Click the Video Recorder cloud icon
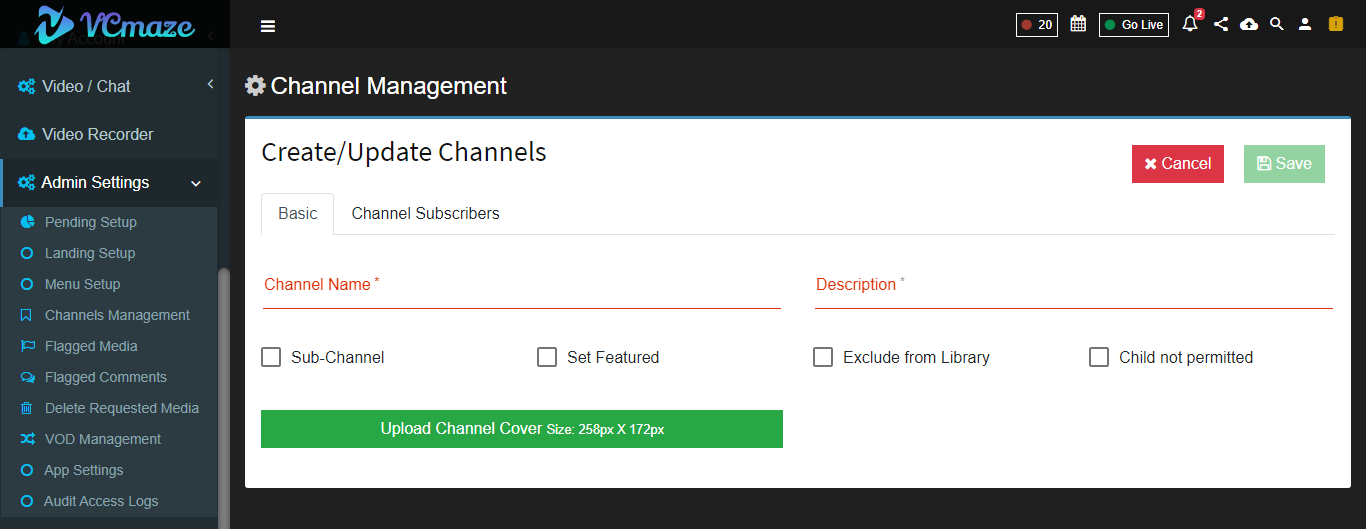The width and height of the screenshot is (1366, 529). (27, 134)
